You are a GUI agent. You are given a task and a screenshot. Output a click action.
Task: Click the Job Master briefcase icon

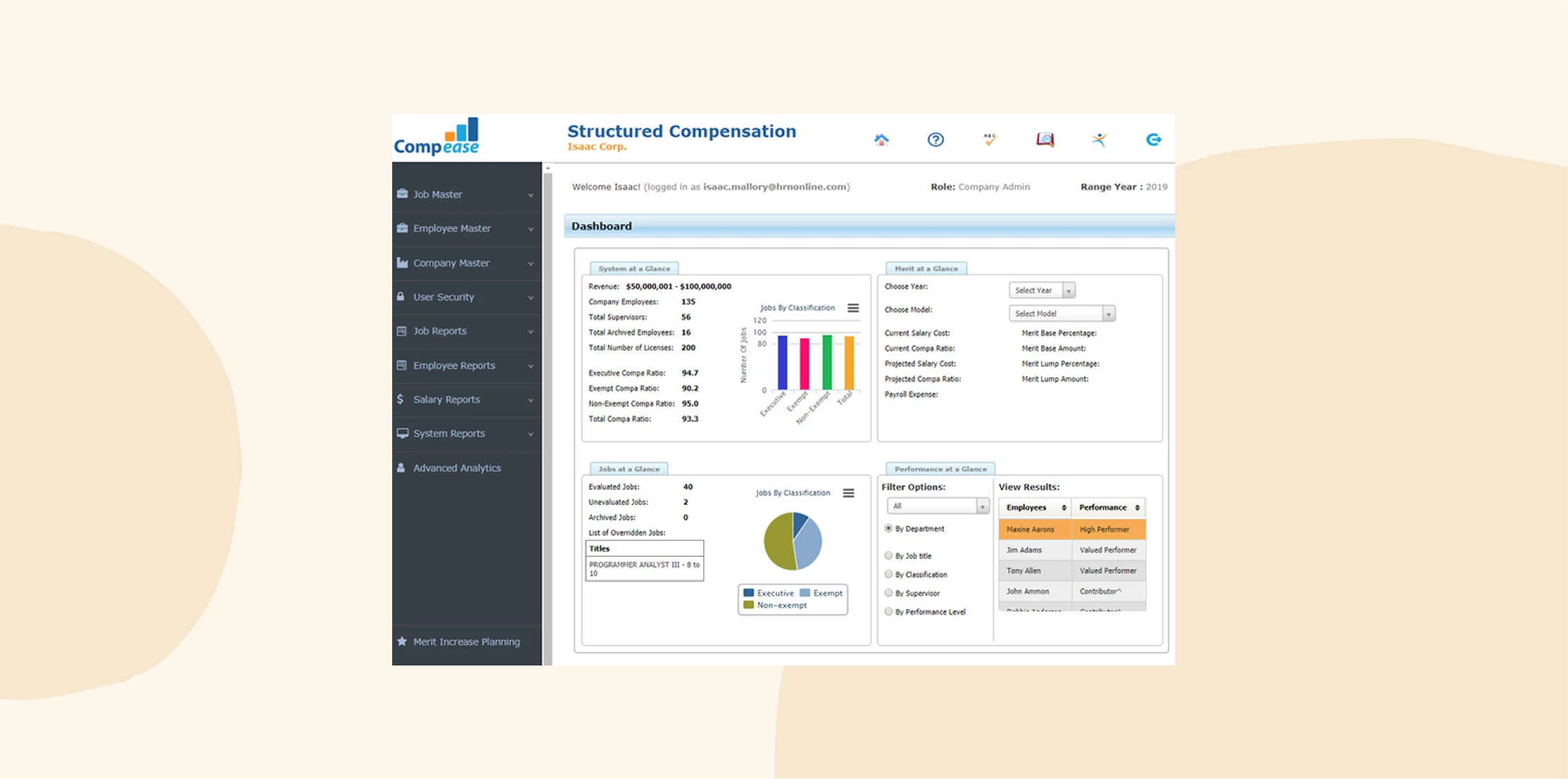click(402, 194)
